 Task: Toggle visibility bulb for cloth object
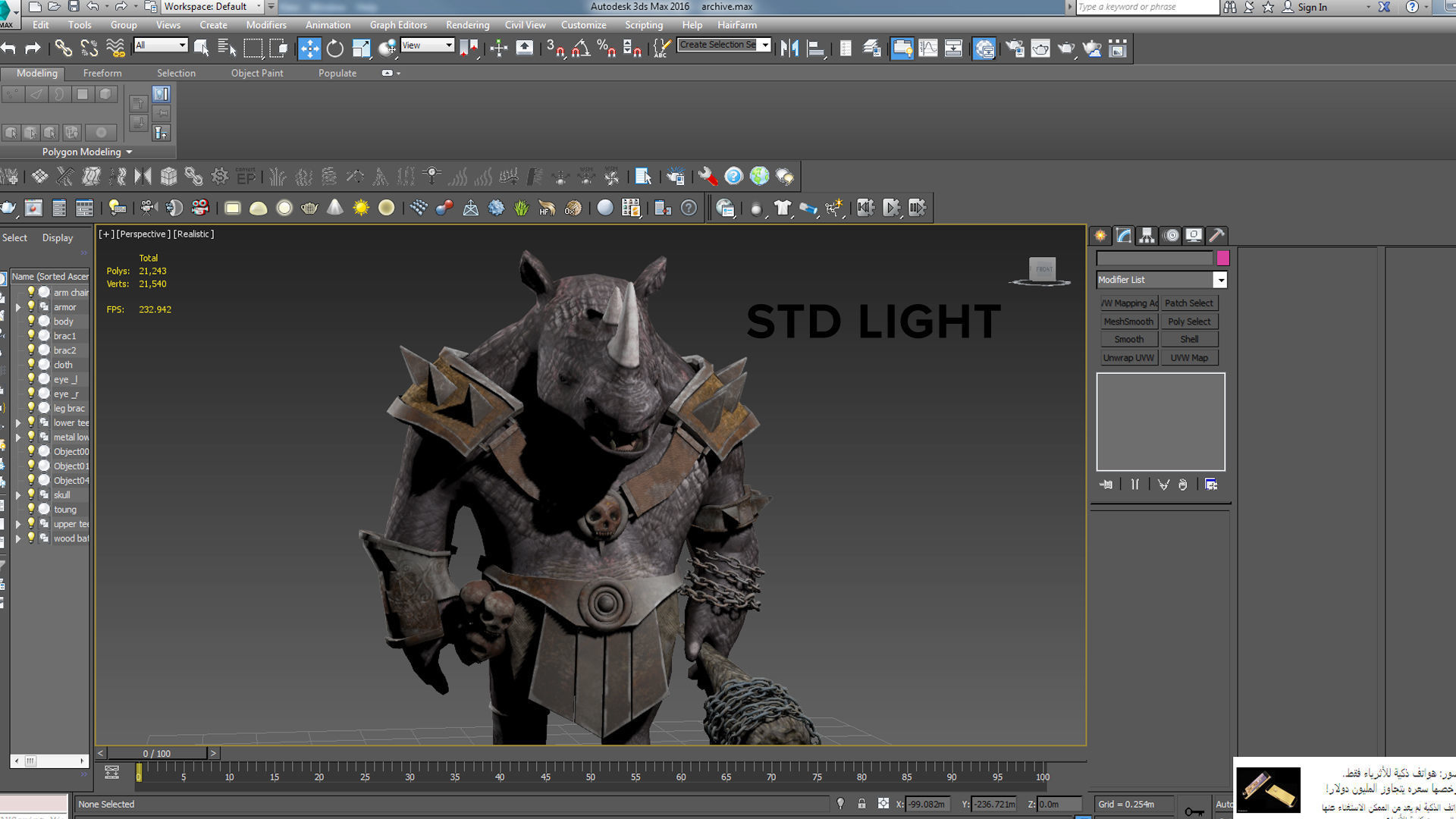31,364
